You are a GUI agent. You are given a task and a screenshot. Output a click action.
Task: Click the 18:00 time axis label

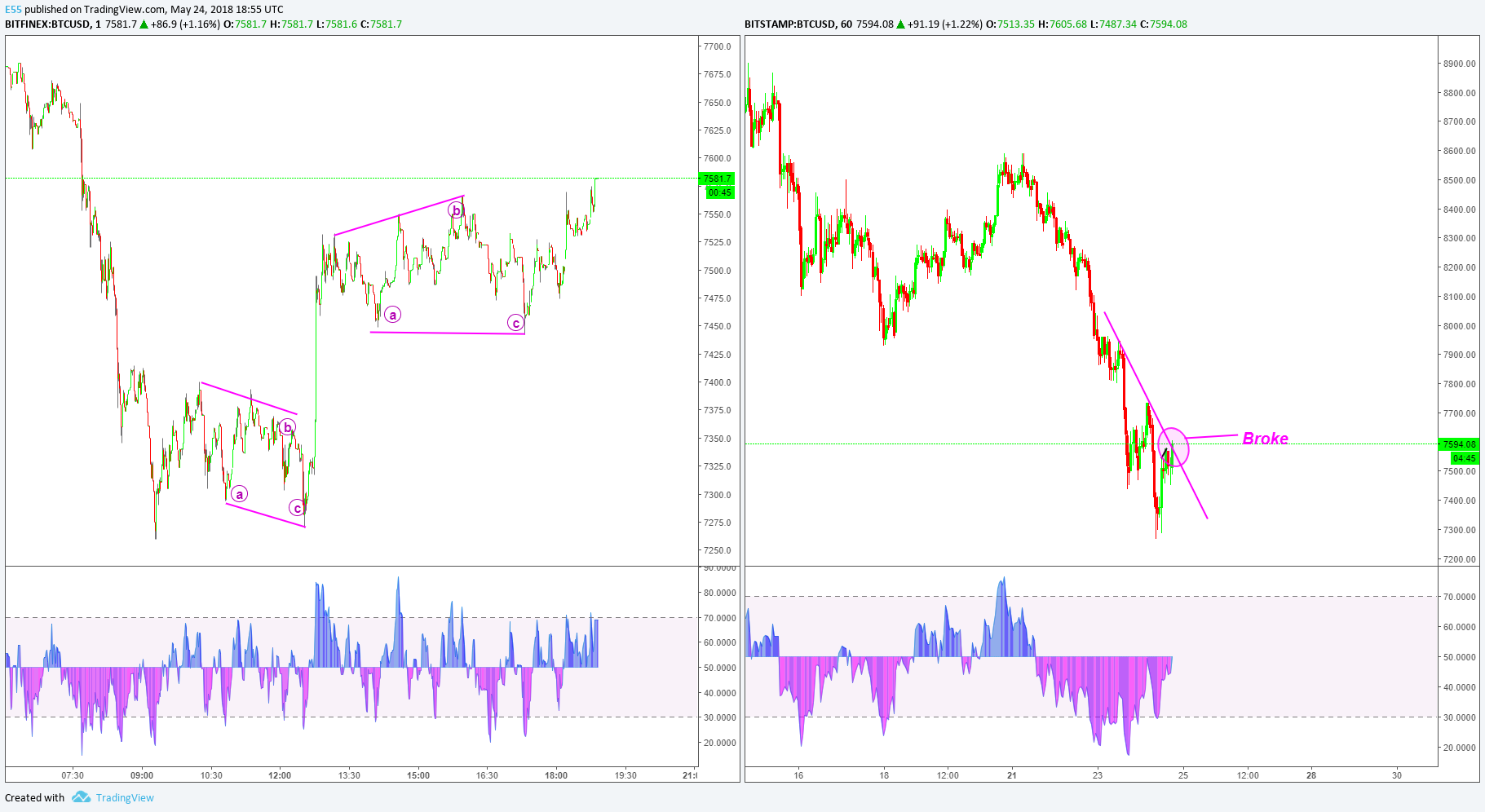point(556,775)
